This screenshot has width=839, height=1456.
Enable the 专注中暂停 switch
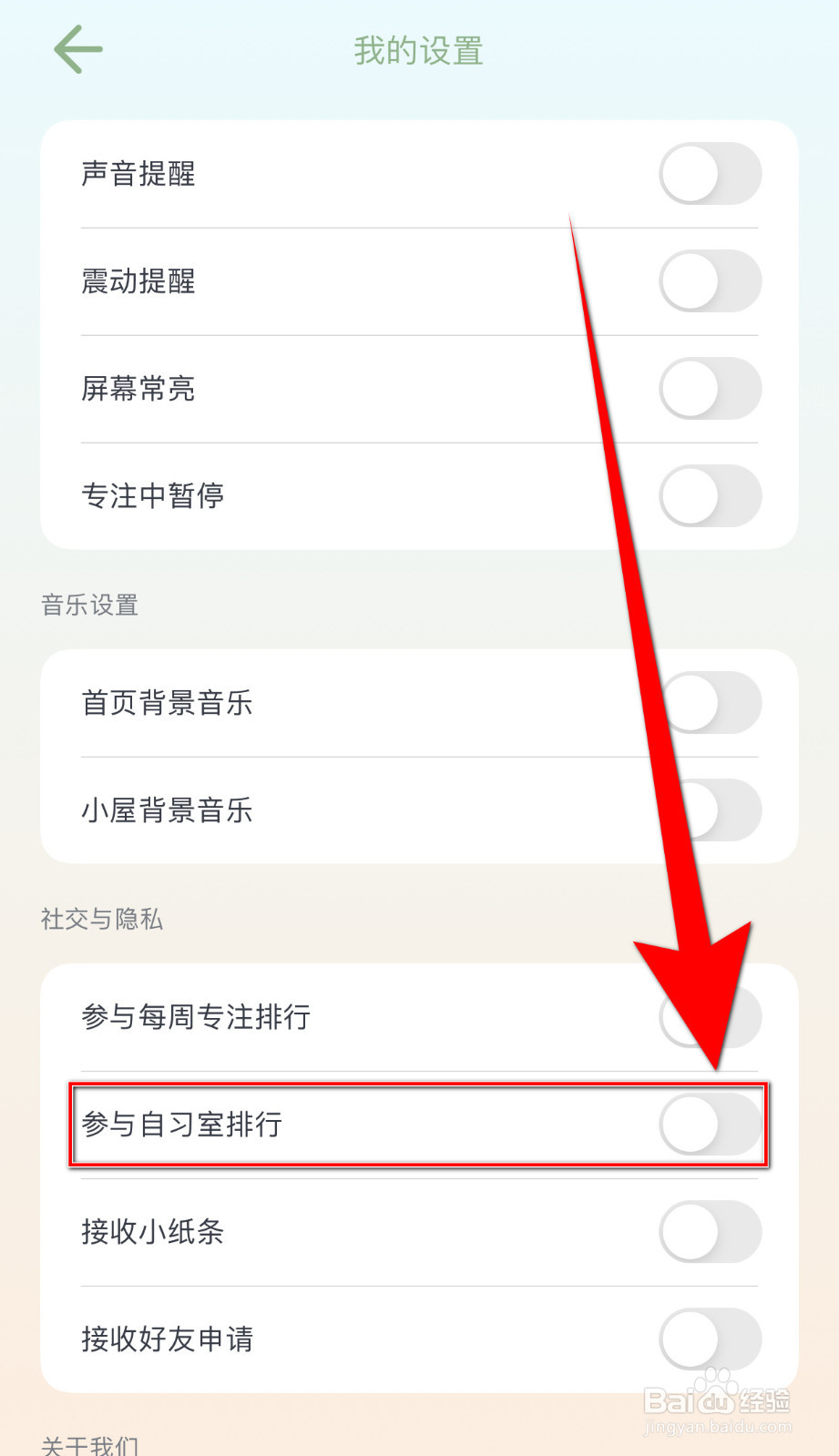(711, 496)
